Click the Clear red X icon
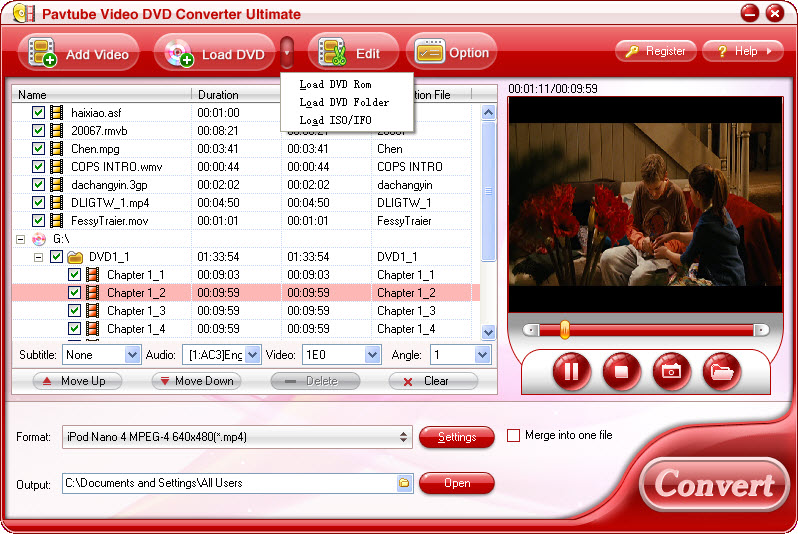 pos(408,382)
